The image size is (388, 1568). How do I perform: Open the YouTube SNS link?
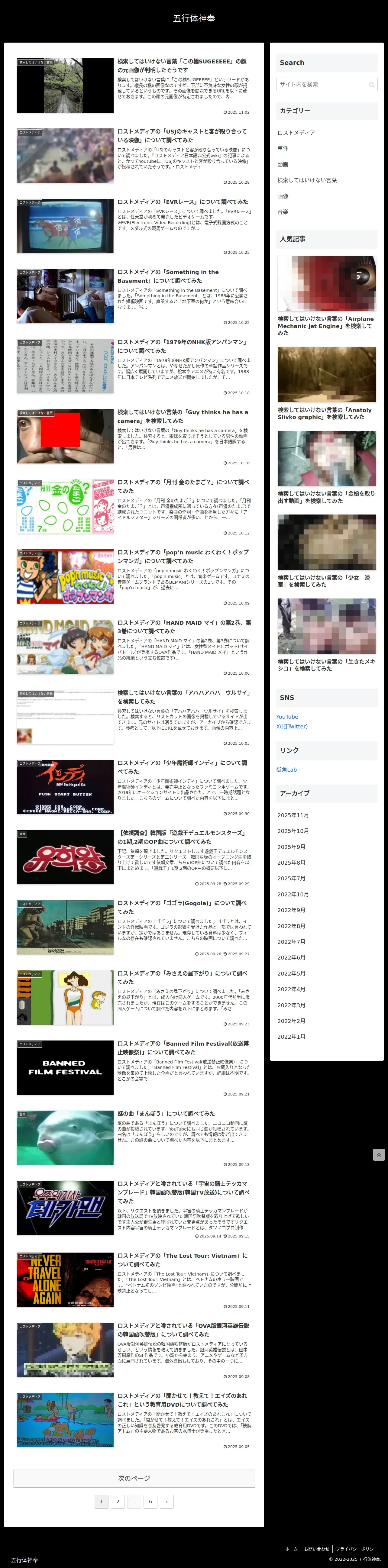(287, 716)
